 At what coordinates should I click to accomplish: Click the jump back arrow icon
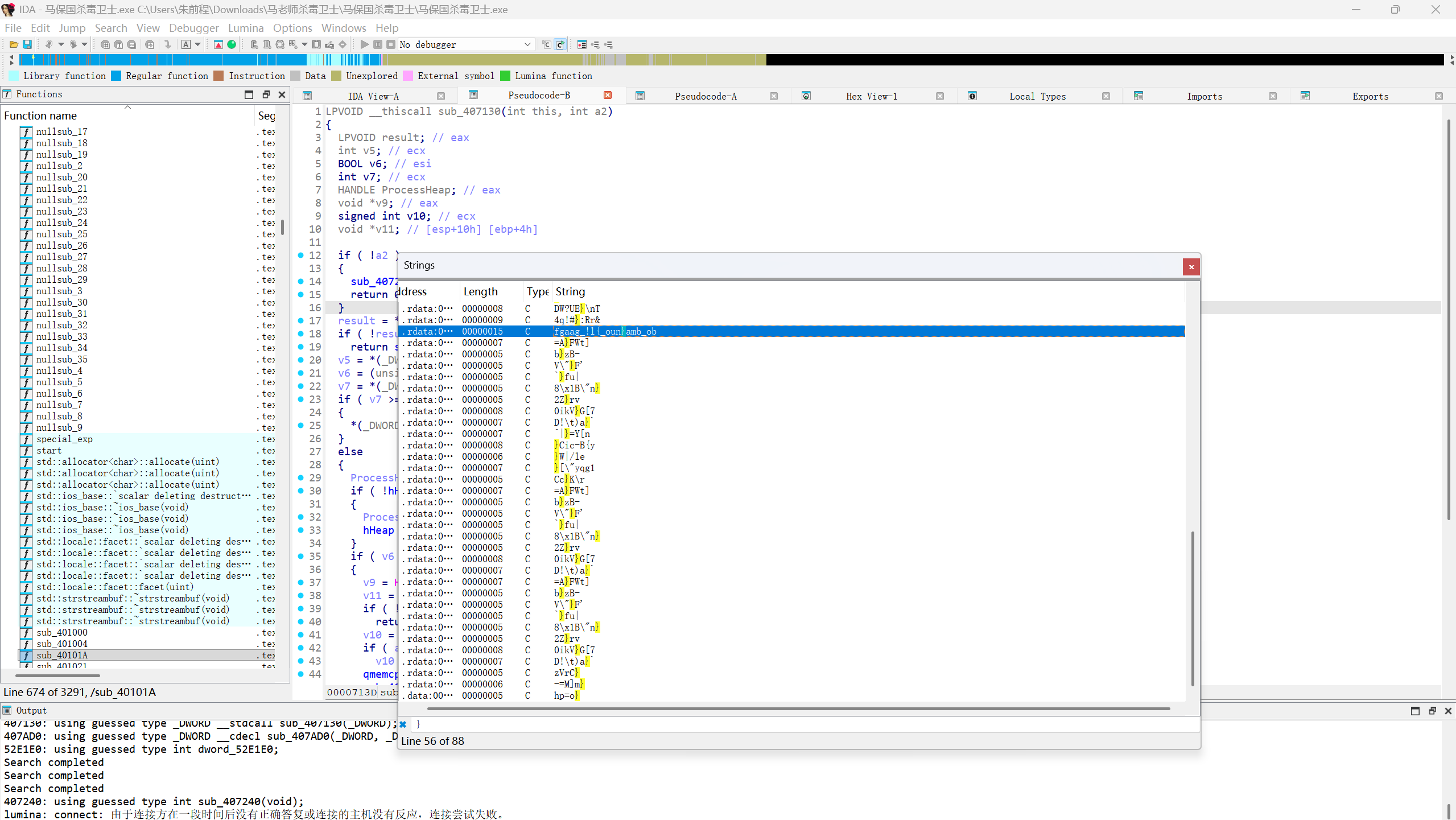click(49, 44)
